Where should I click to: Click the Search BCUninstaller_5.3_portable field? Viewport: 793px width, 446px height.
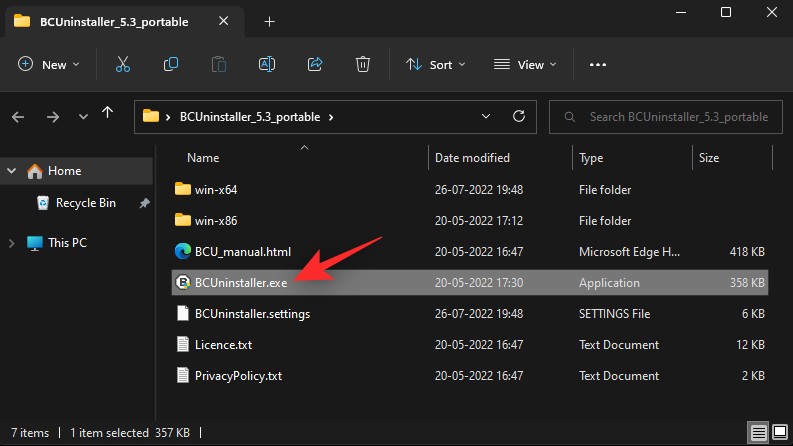(x=666, y=117)
